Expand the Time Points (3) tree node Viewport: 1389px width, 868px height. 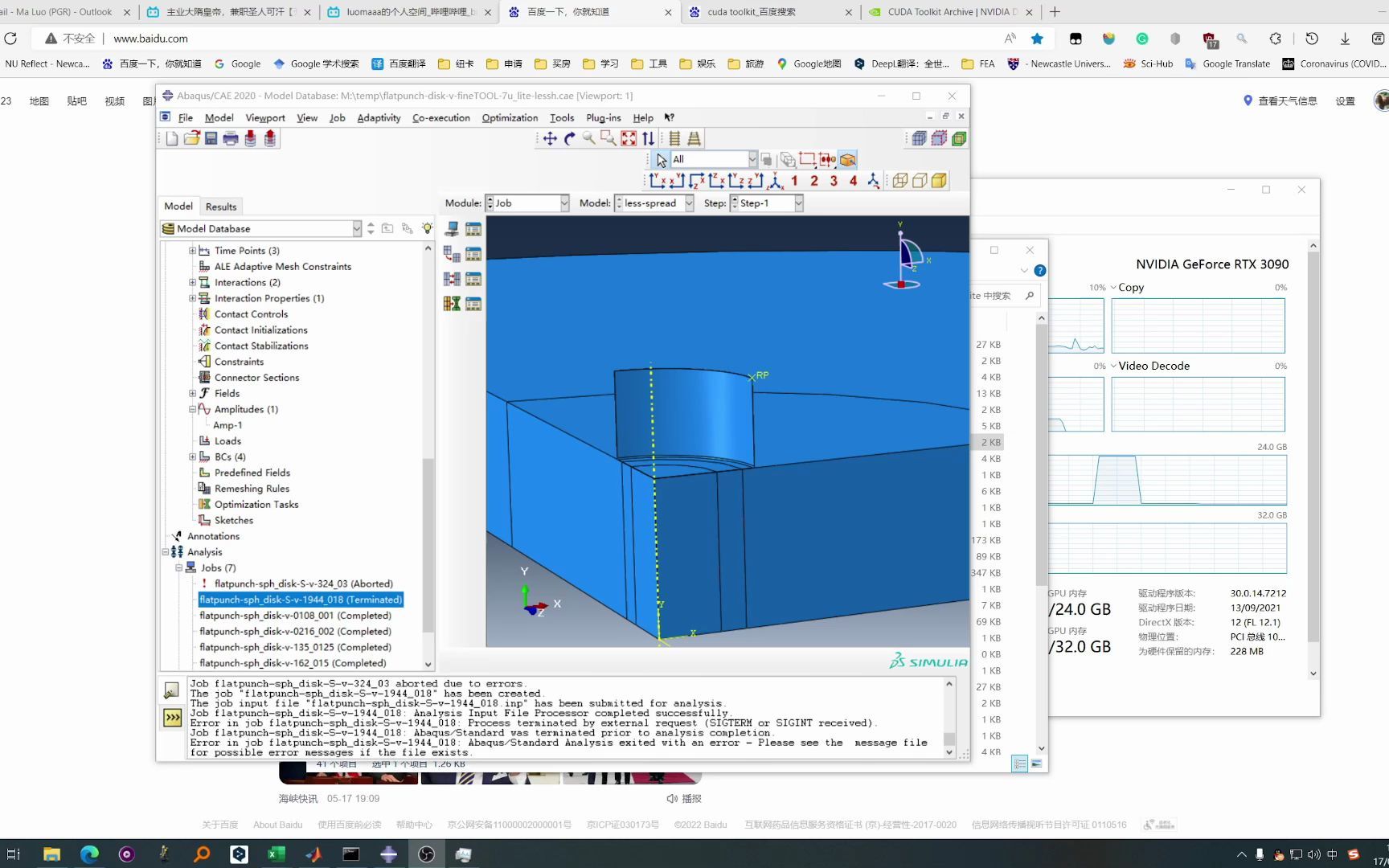click(x=192, y=251)
